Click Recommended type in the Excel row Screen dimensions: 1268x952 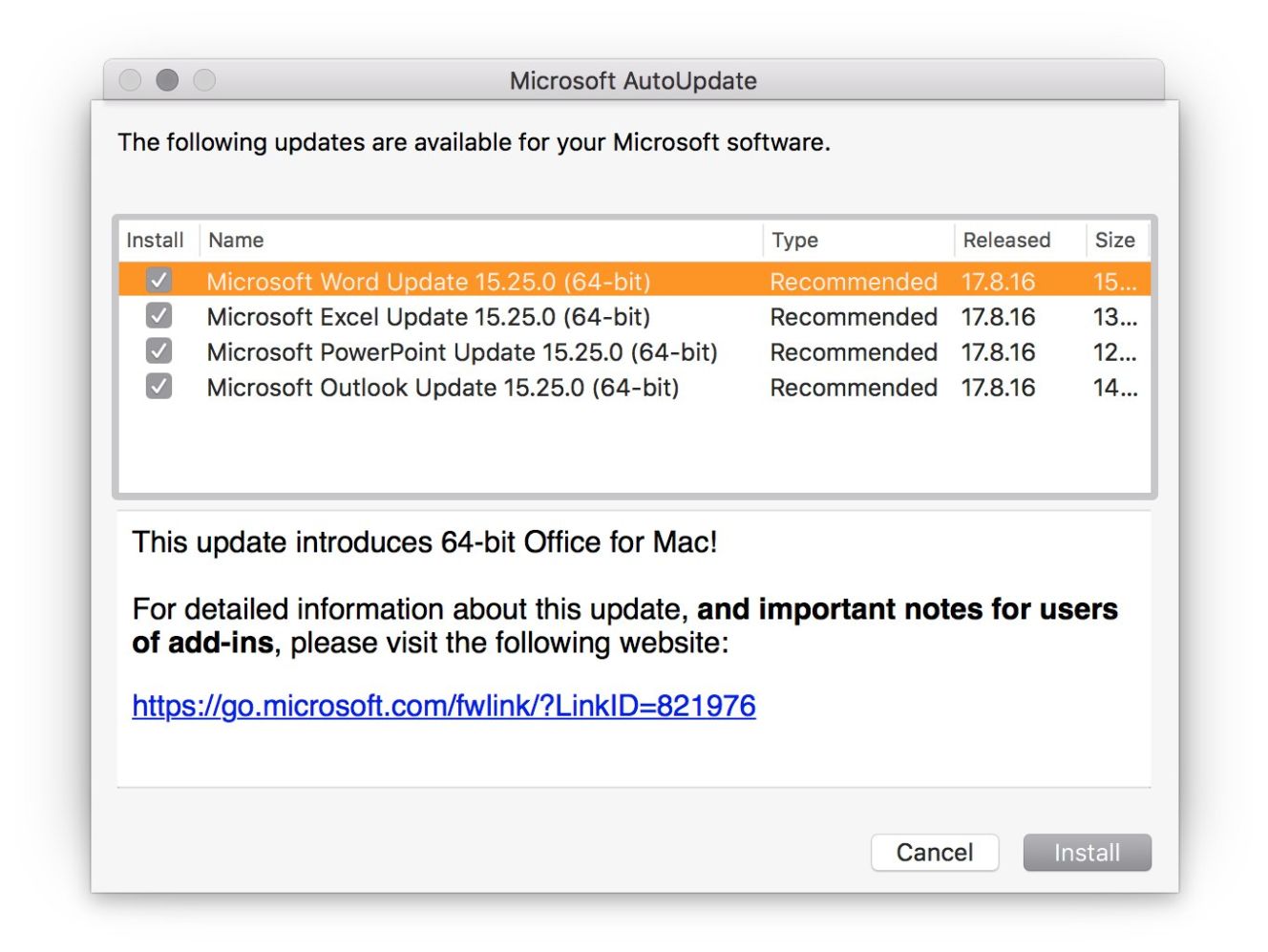(854, 316)
